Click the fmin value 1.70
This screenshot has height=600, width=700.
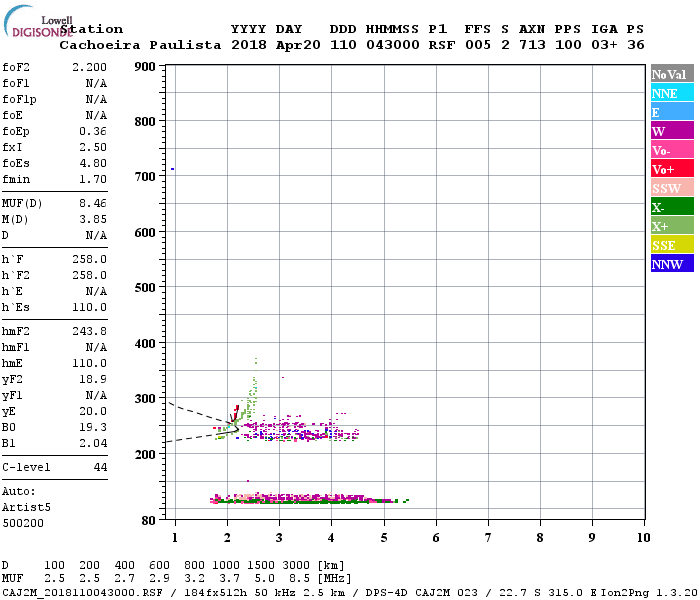(x=93, y=179)
